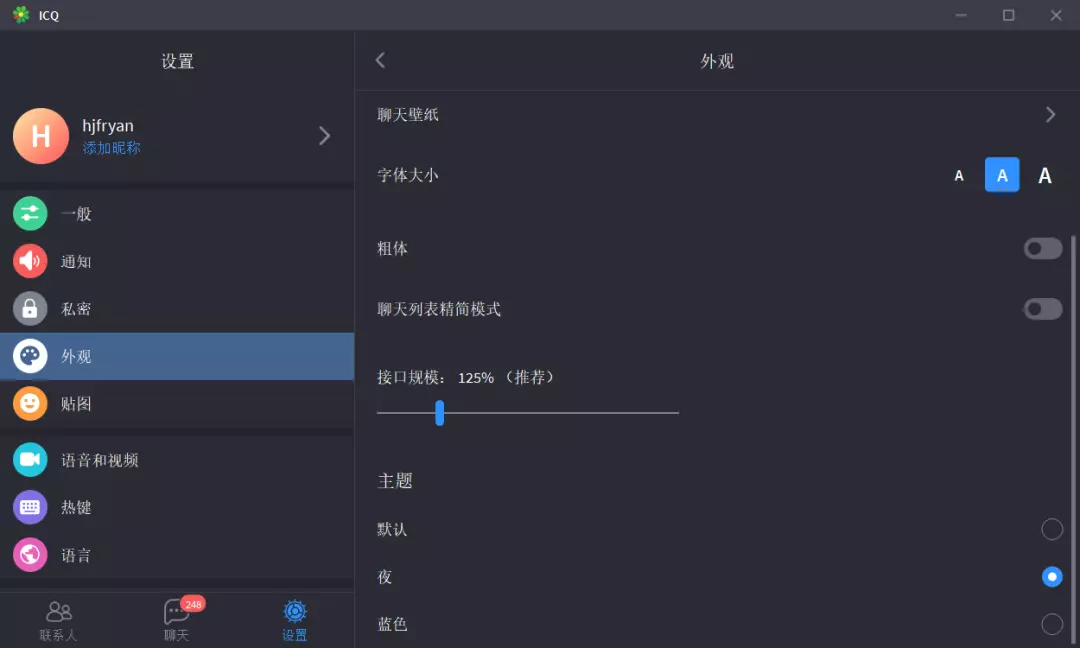The width and height of the screenshot is (1080, 648).
Task: Click the 联系人 contacts people icon
Action: click(59, 612)
